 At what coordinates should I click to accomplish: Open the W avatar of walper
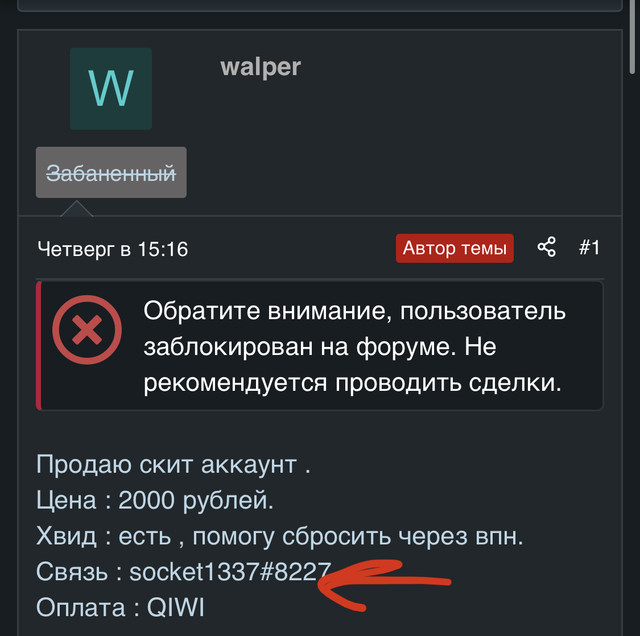tap(111, 89)
